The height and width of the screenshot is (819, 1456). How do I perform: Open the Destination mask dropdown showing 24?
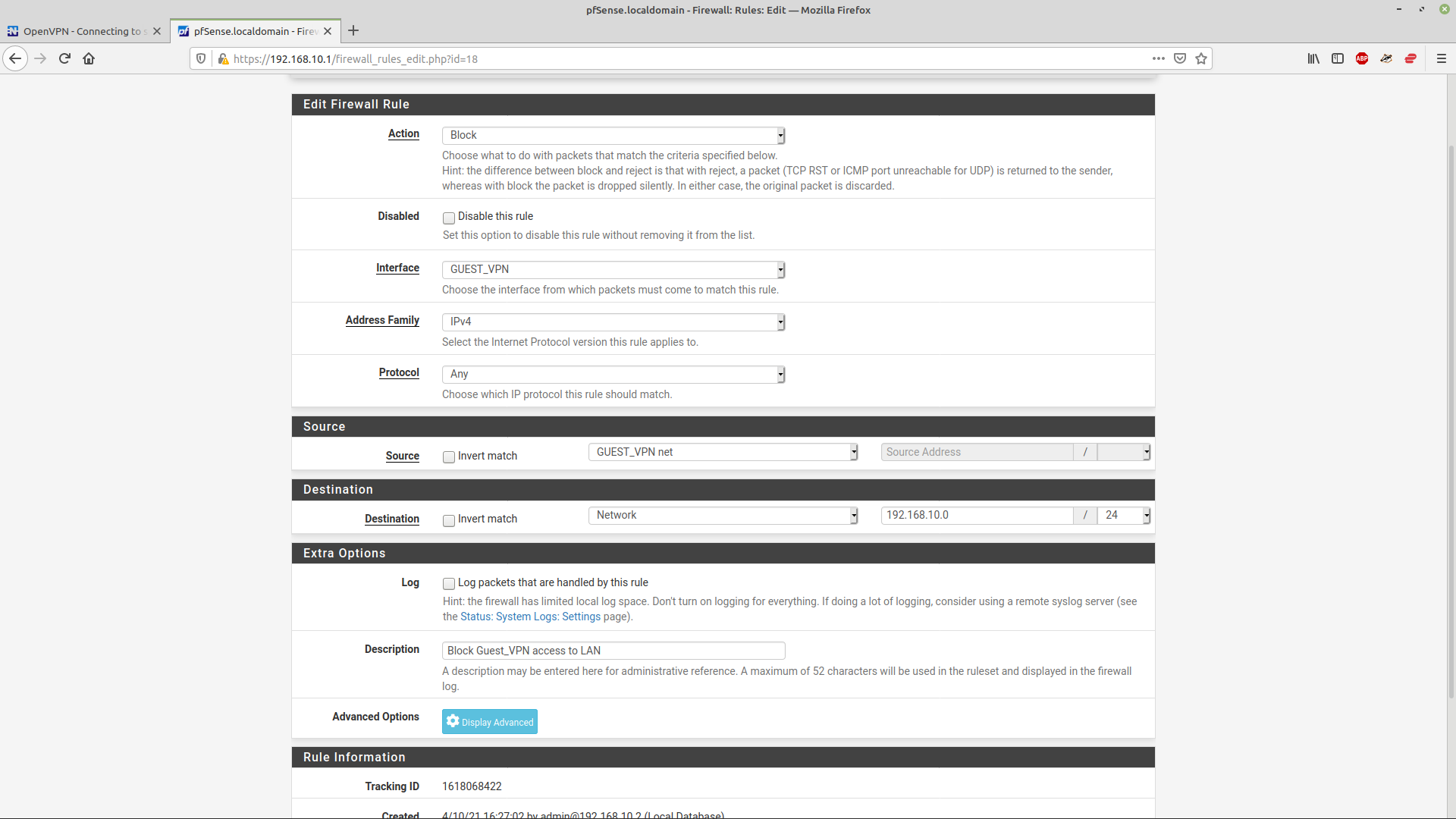tap(1124, 515)
